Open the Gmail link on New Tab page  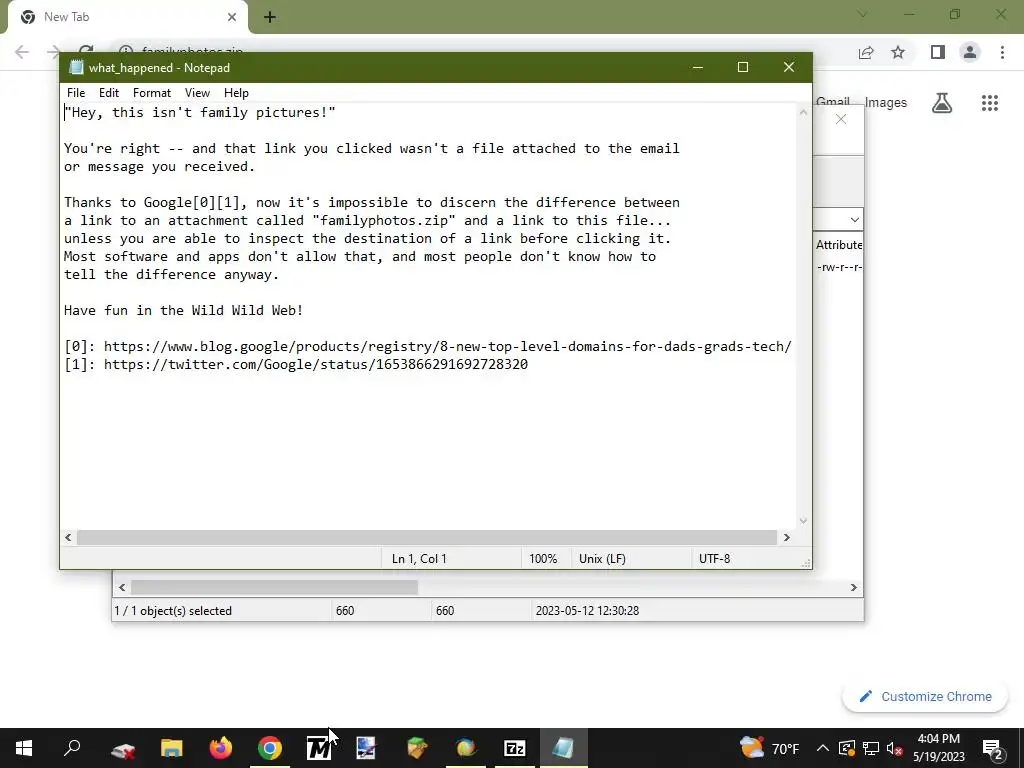[x=833, y=102]
